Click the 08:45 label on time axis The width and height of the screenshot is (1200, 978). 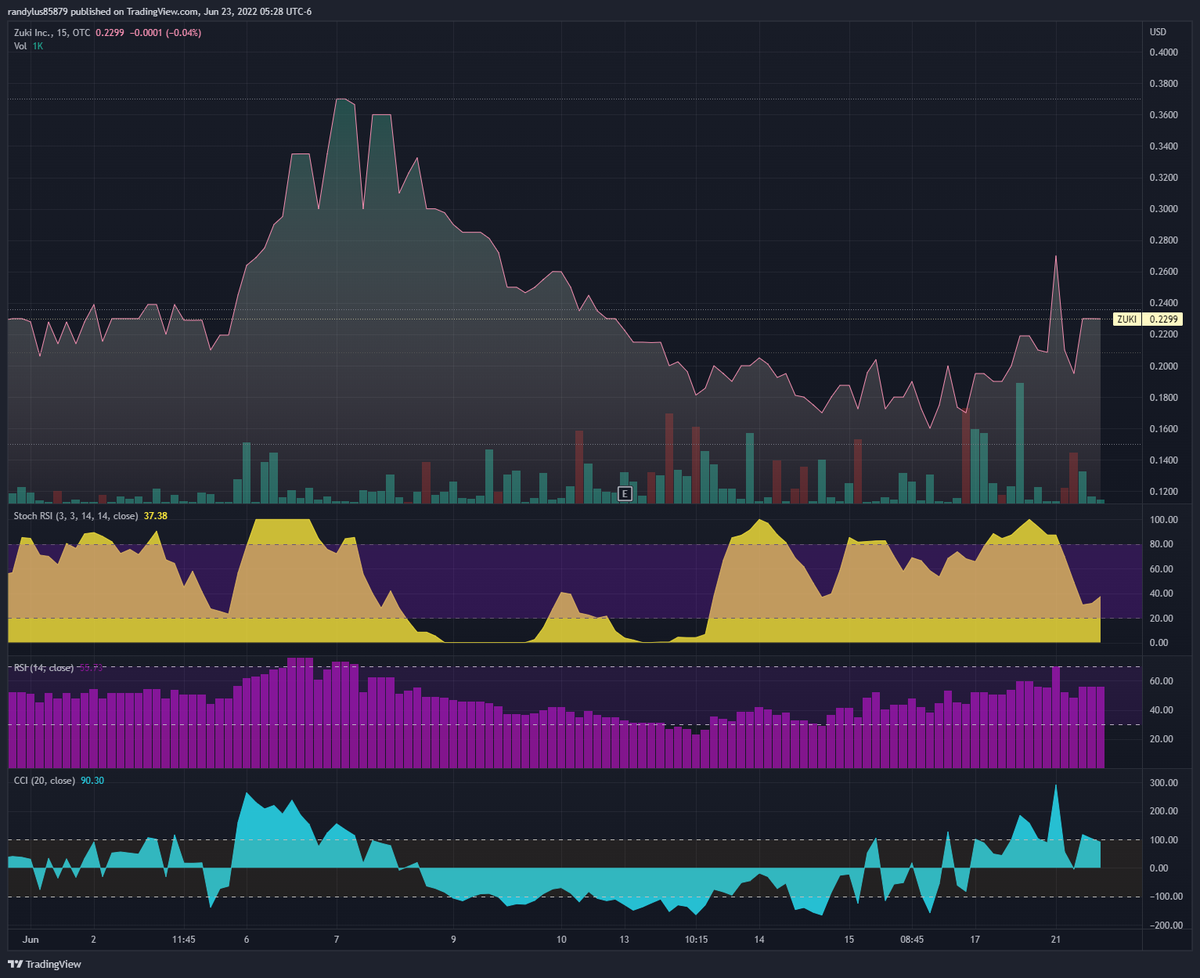click(x=911, y=940)
